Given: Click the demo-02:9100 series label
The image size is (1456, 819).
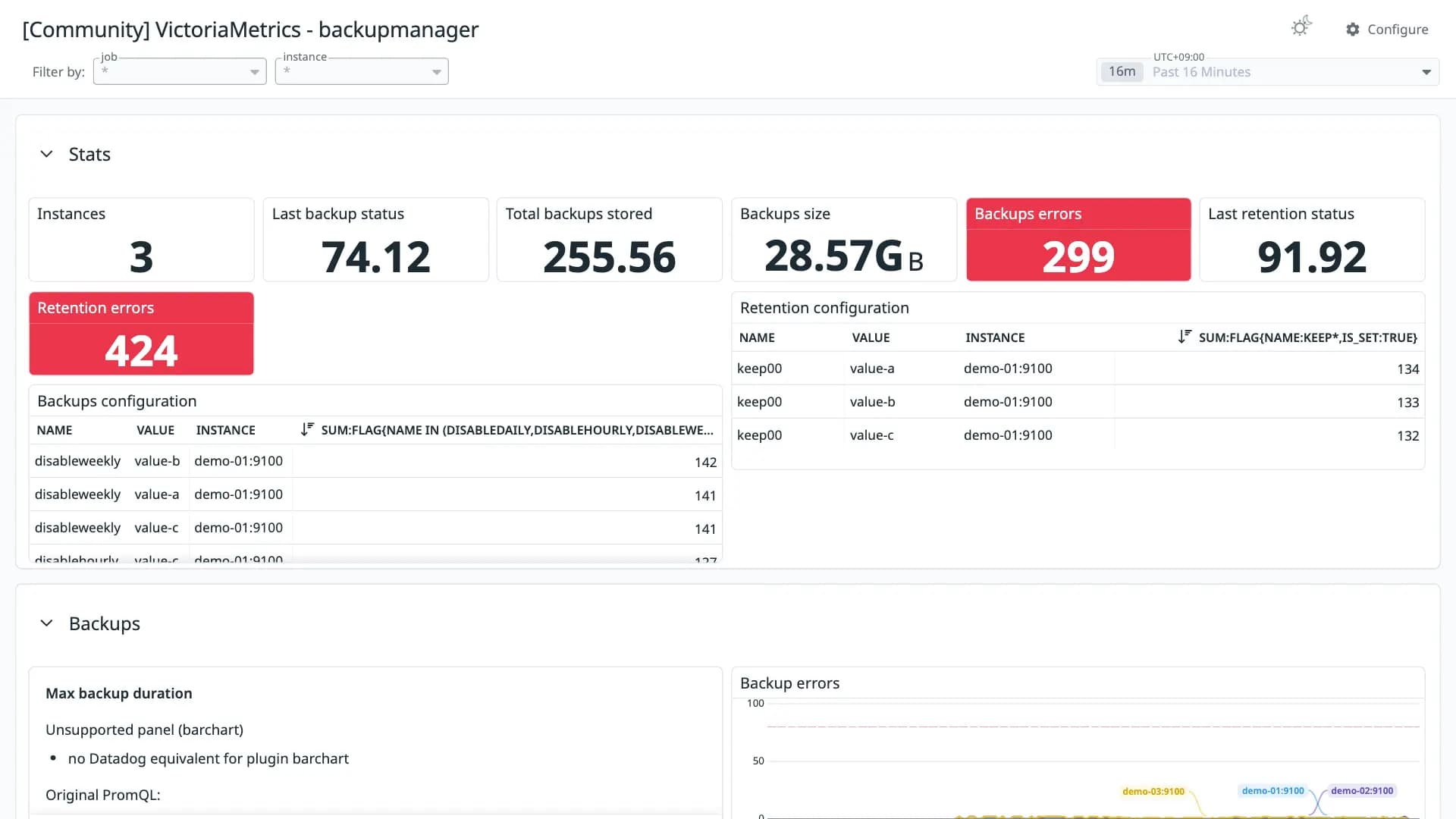Looking at the screenshot, I should pyautogui.click(x=1362, y=790).
